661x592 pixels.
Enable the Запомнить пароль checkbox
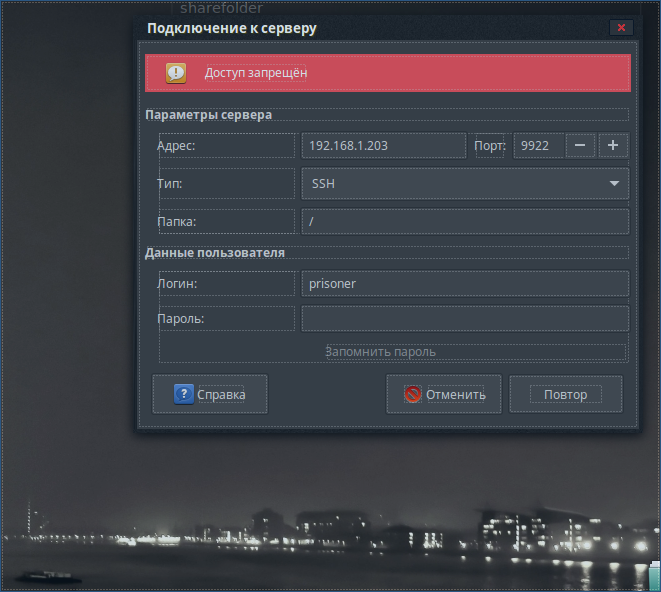[380, 352]
